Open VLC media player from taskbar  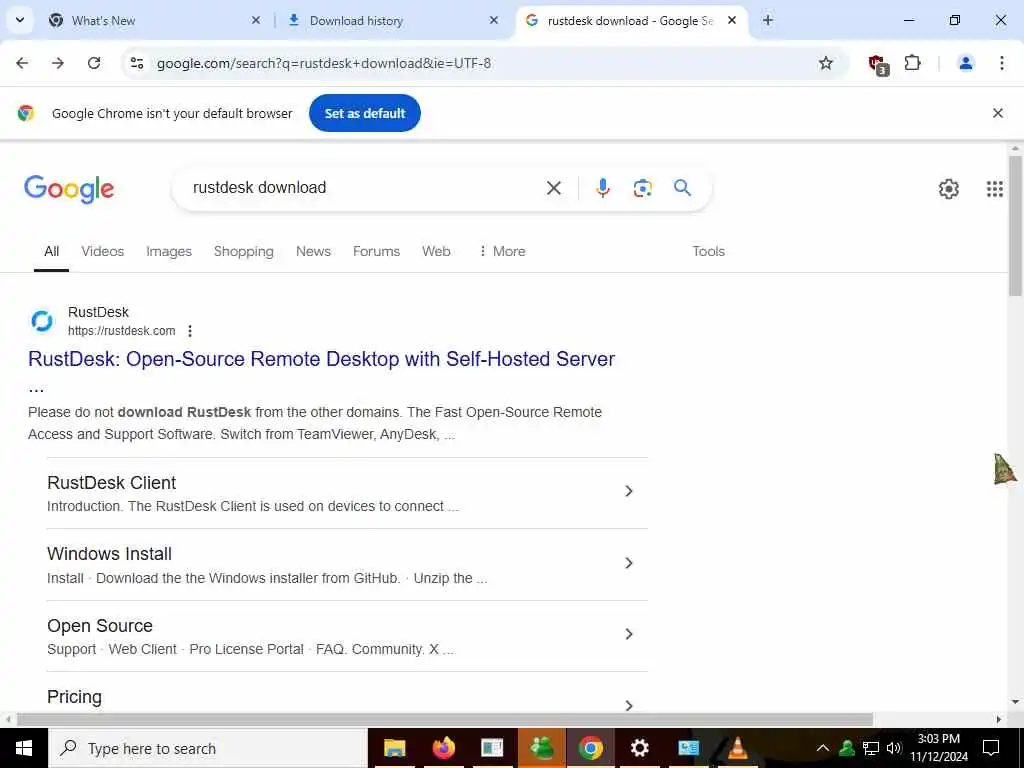(737, 748)
